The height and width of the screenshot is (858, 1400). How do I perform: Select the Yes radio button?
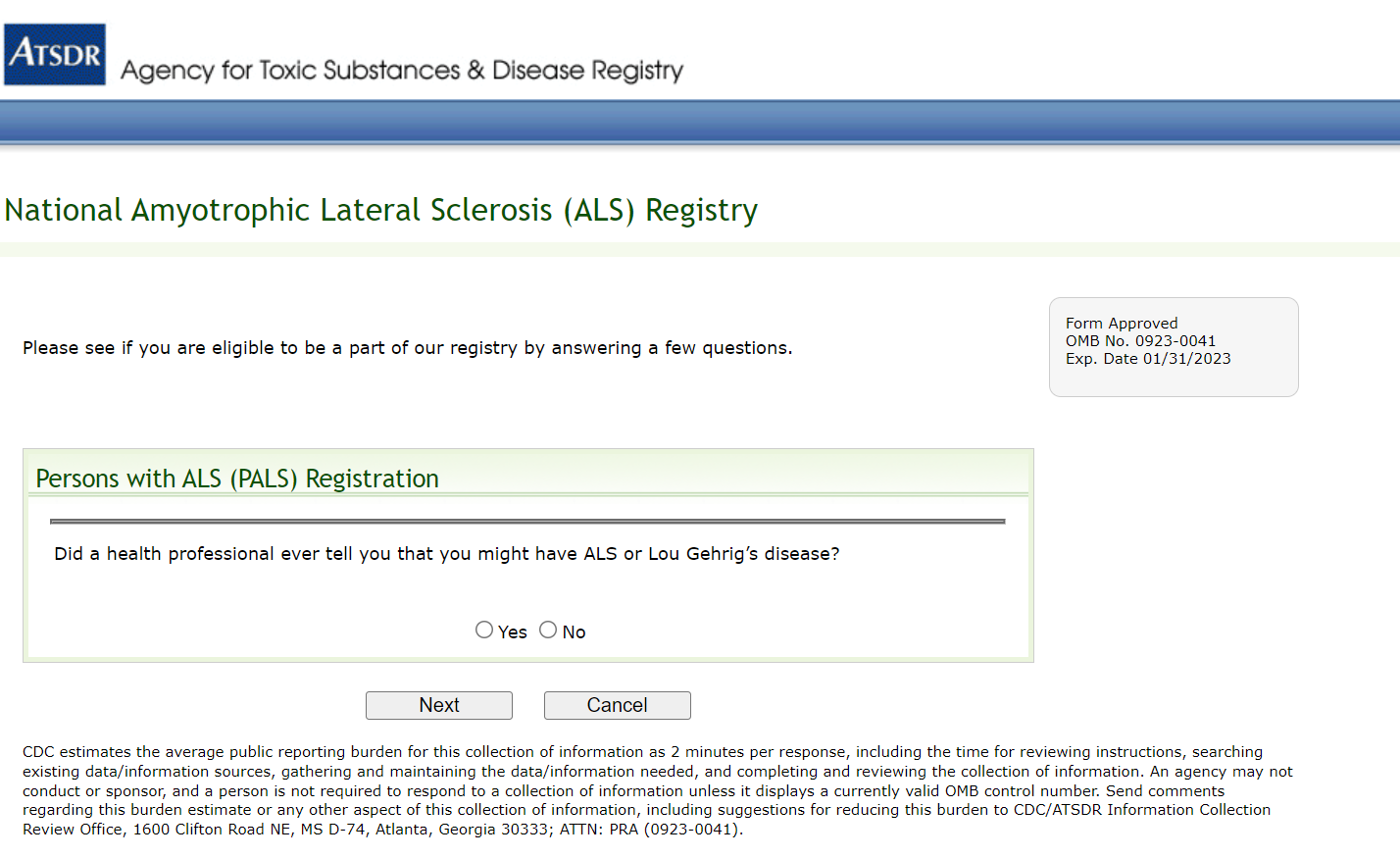(484, 630)
